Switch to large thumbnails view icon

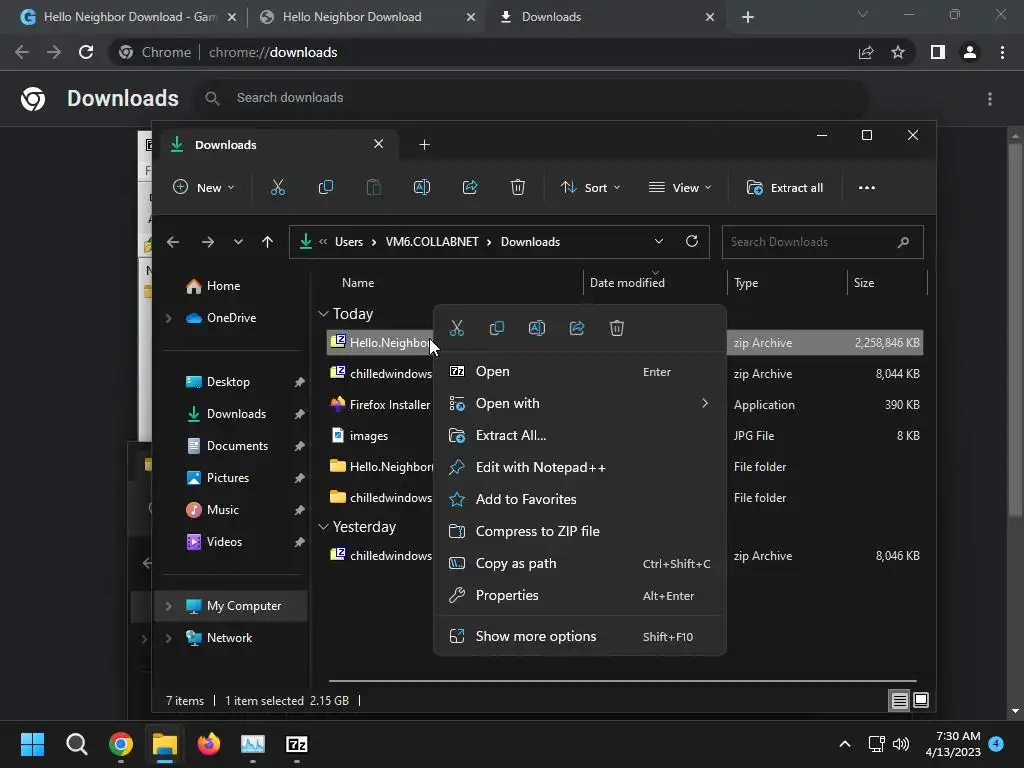921,701
